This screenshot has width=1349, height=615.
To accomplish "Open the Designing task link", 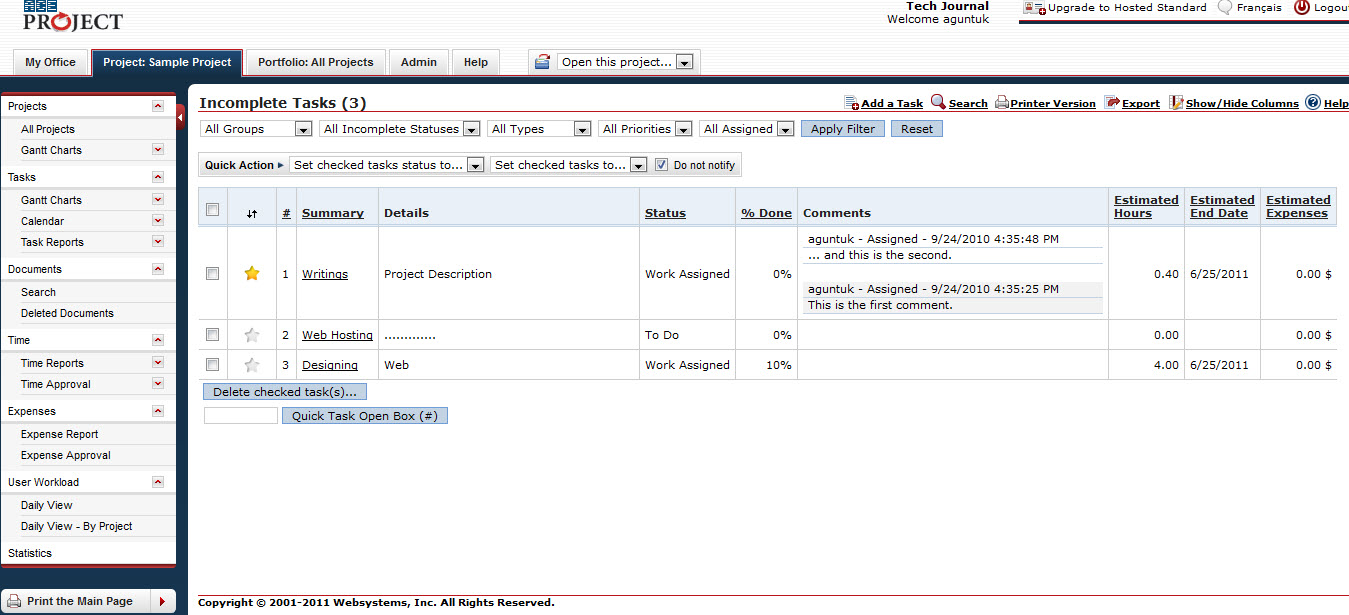I will tap(330, 365).
